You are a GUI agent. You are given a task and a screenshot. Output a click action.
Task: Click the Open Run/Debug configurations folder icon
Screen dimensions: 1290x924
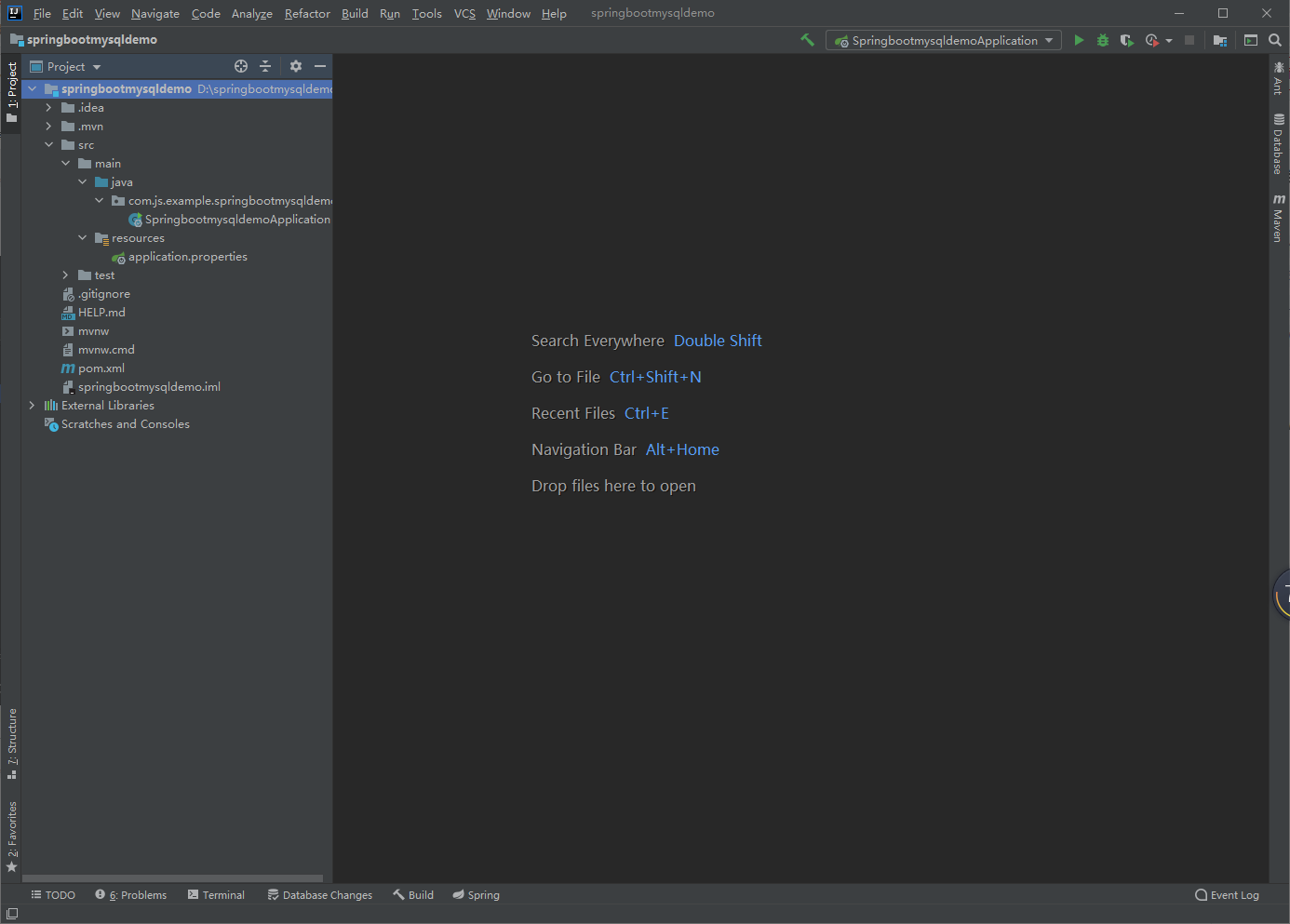pos(1220,40)
